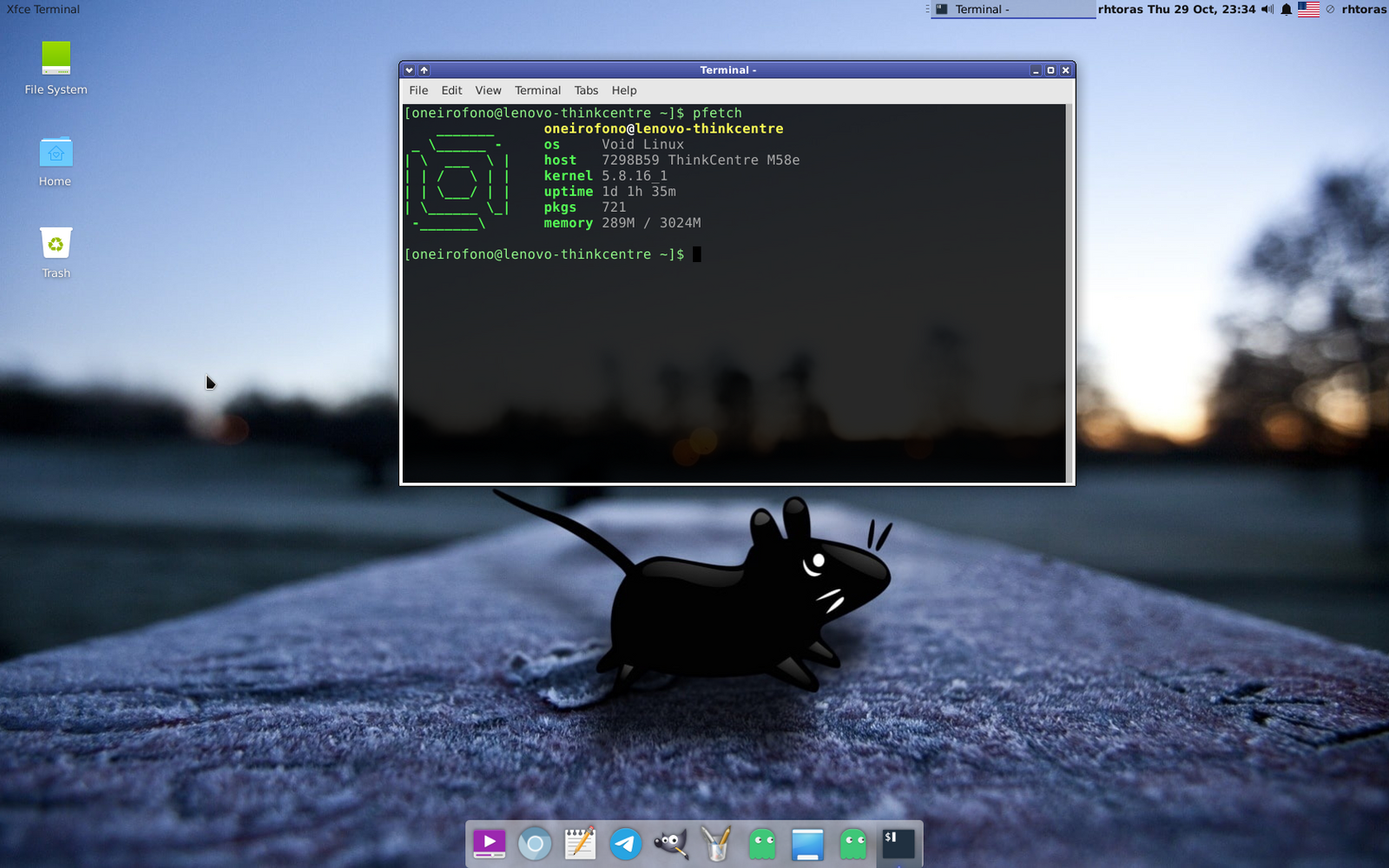Viewport: 1389px width, 868px height.
Task: Click the Terminal window title bar text
Action: click(727, 70)
